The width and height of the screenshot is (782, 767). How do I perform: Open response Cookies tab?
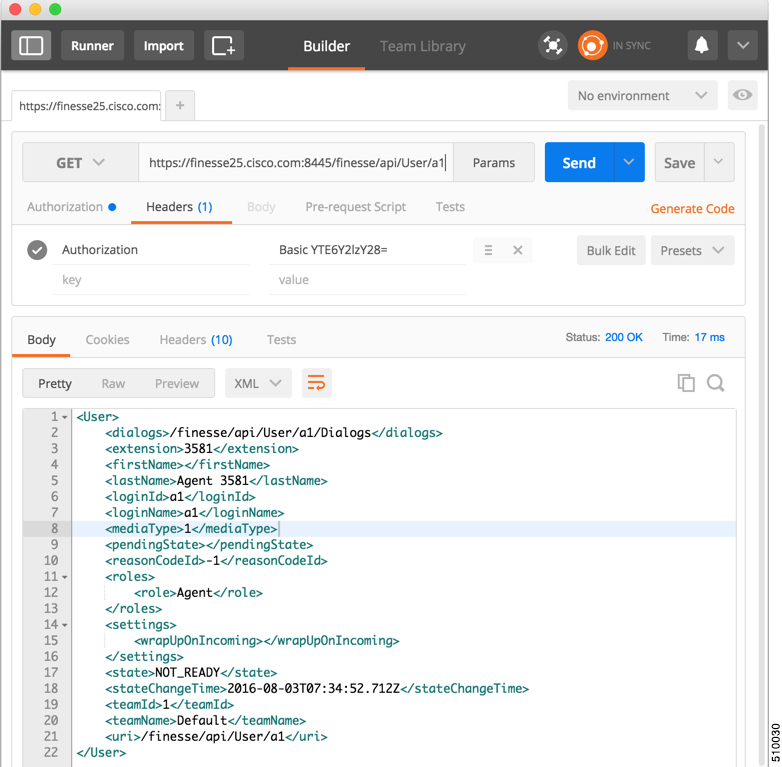click(x=107, y=340)
